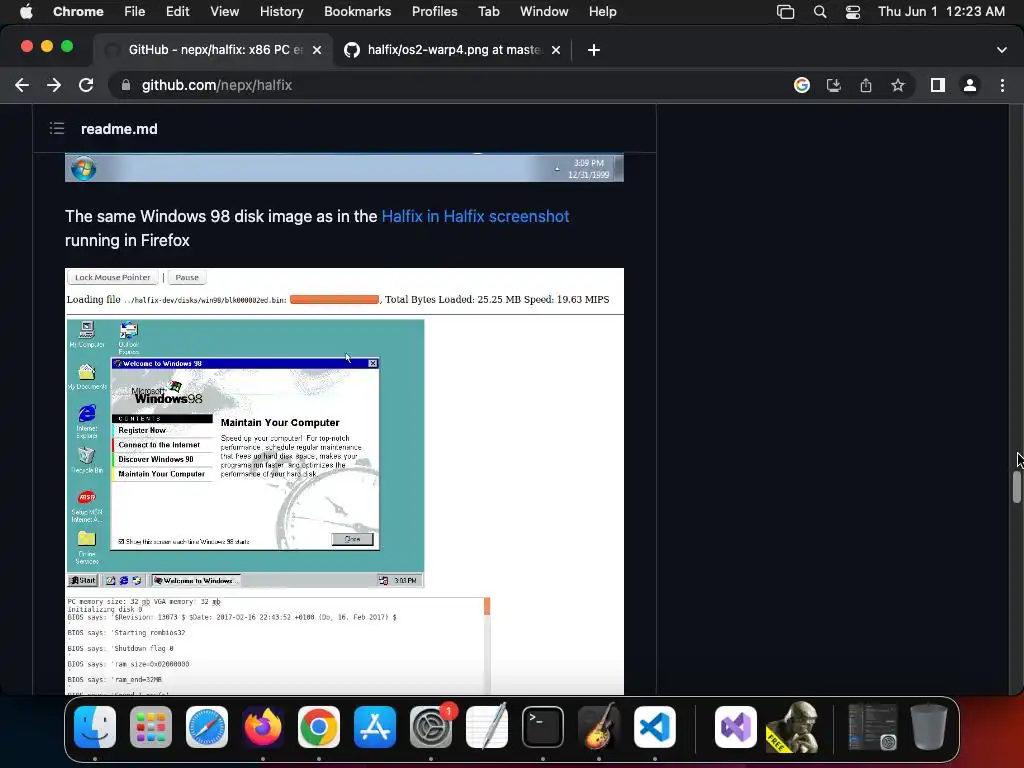Open Google account icon in address bar
This screenshot has width=1024, height=768.
[x=802, y=86]
